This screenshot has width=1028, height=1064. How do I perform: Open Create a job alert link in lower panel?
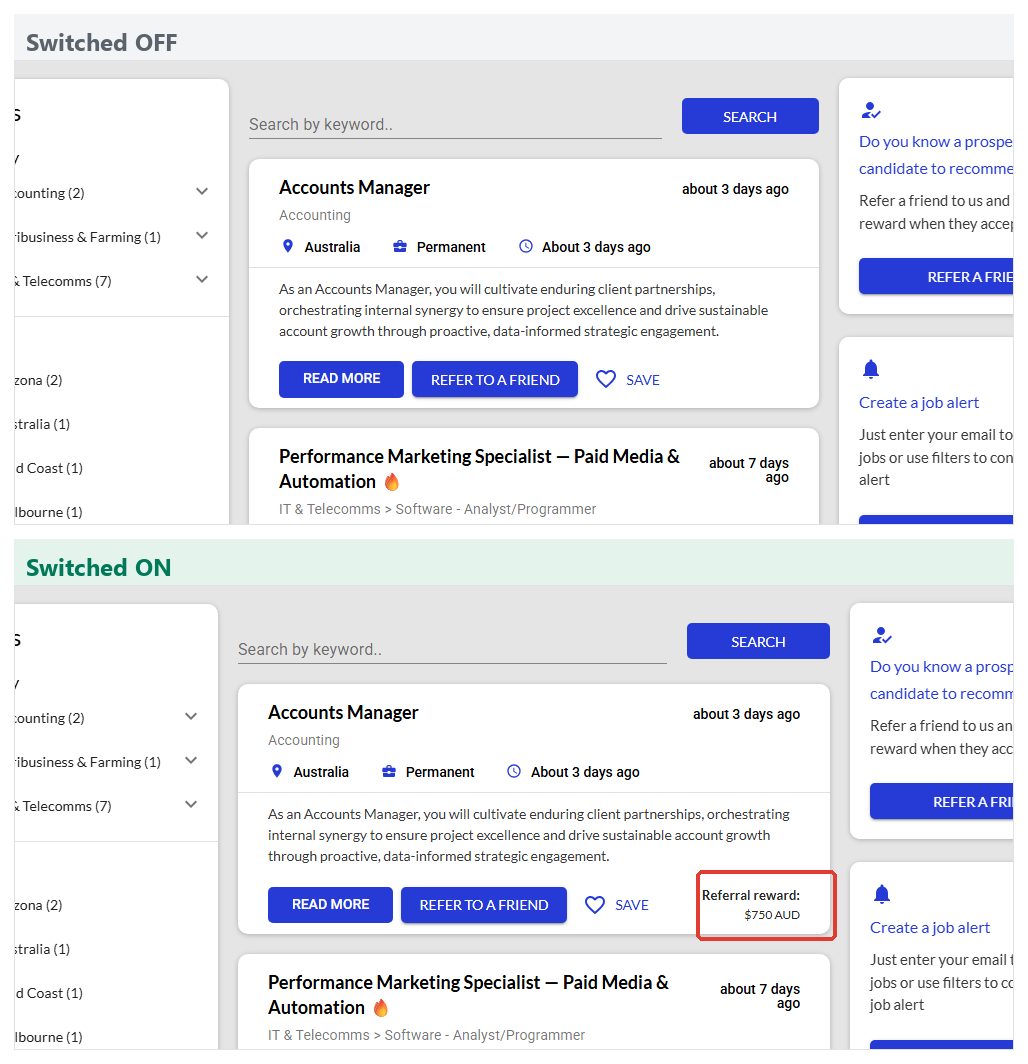(x=930, y=928)
